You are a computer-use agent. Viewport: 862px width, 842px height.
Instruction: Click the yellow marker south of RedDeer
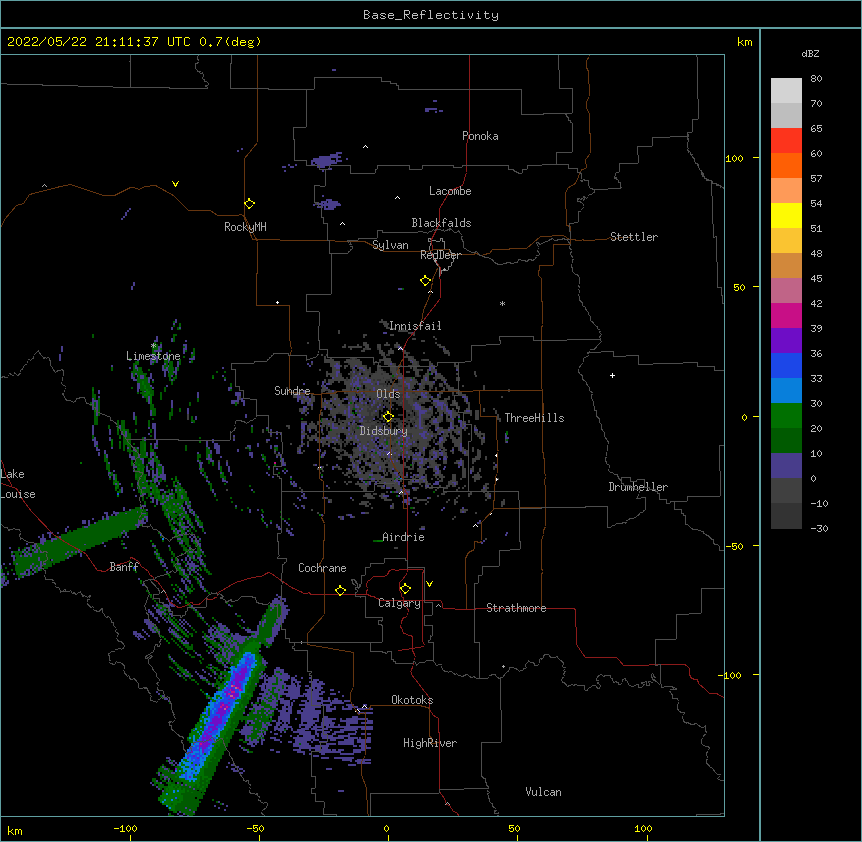tap(426, 280)
